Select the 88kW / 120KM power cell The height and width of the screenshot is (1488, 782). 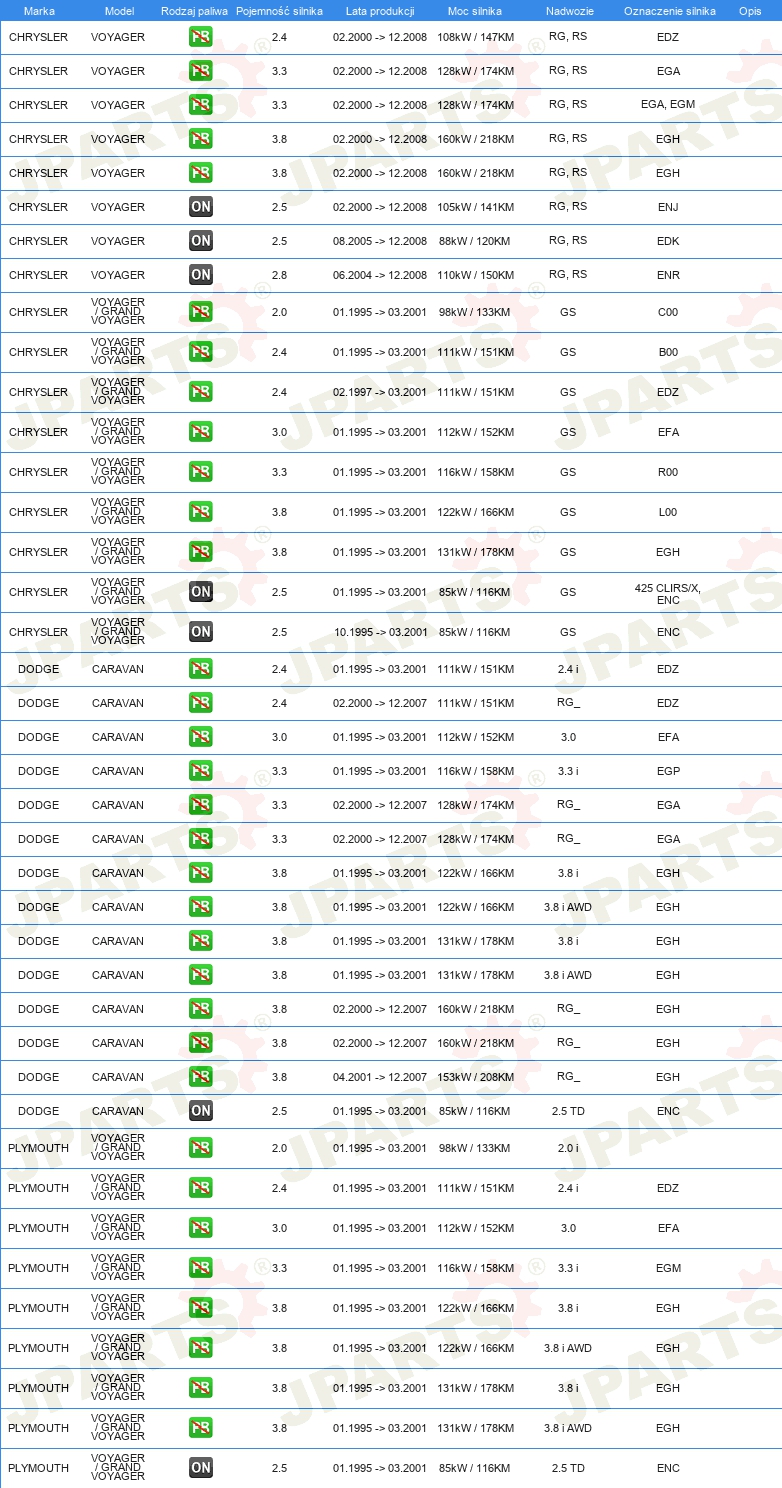[x=476, y=241]
